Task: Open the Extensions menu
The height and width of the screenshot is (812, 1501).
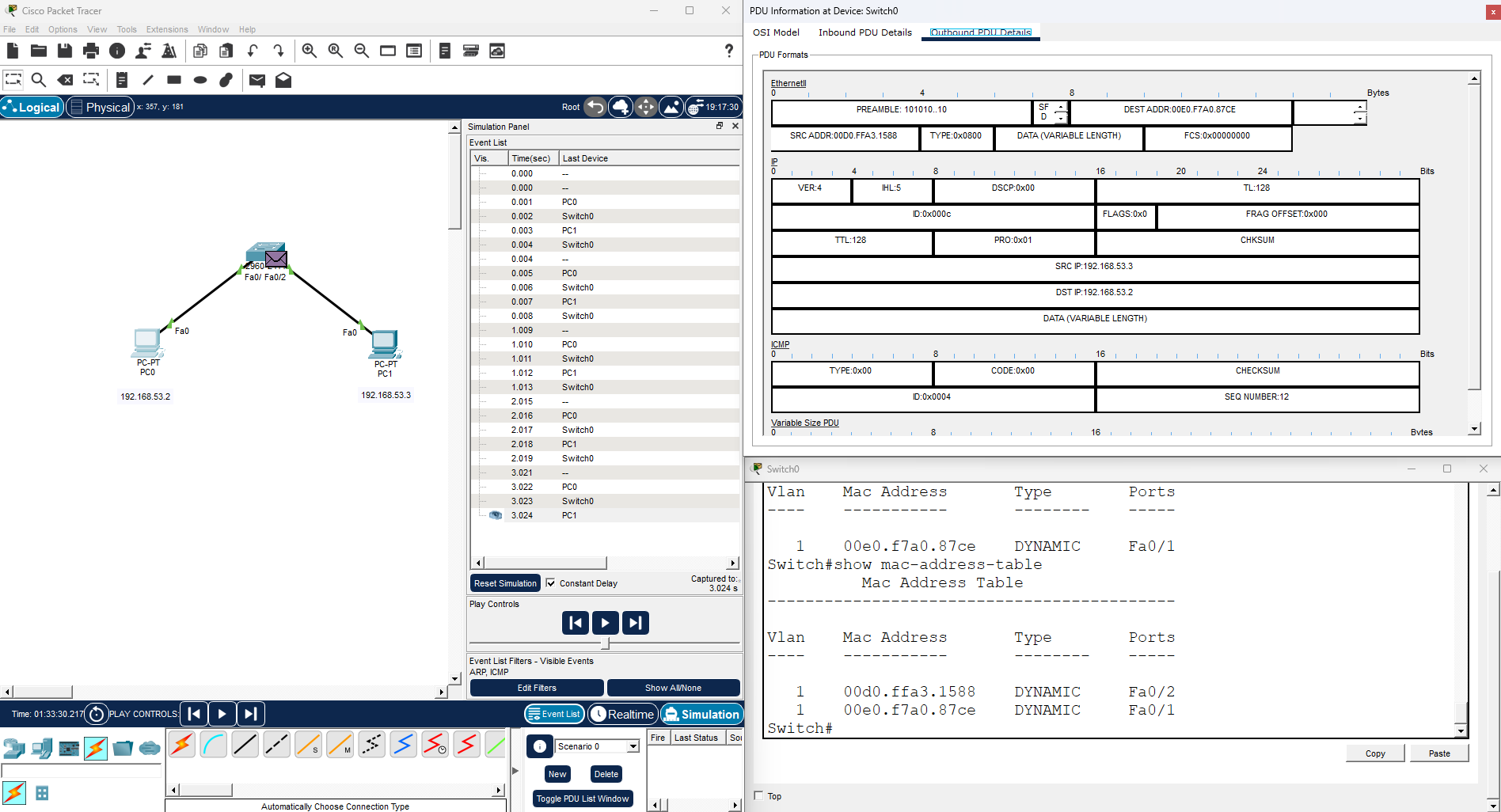Action: click(167, 29)
